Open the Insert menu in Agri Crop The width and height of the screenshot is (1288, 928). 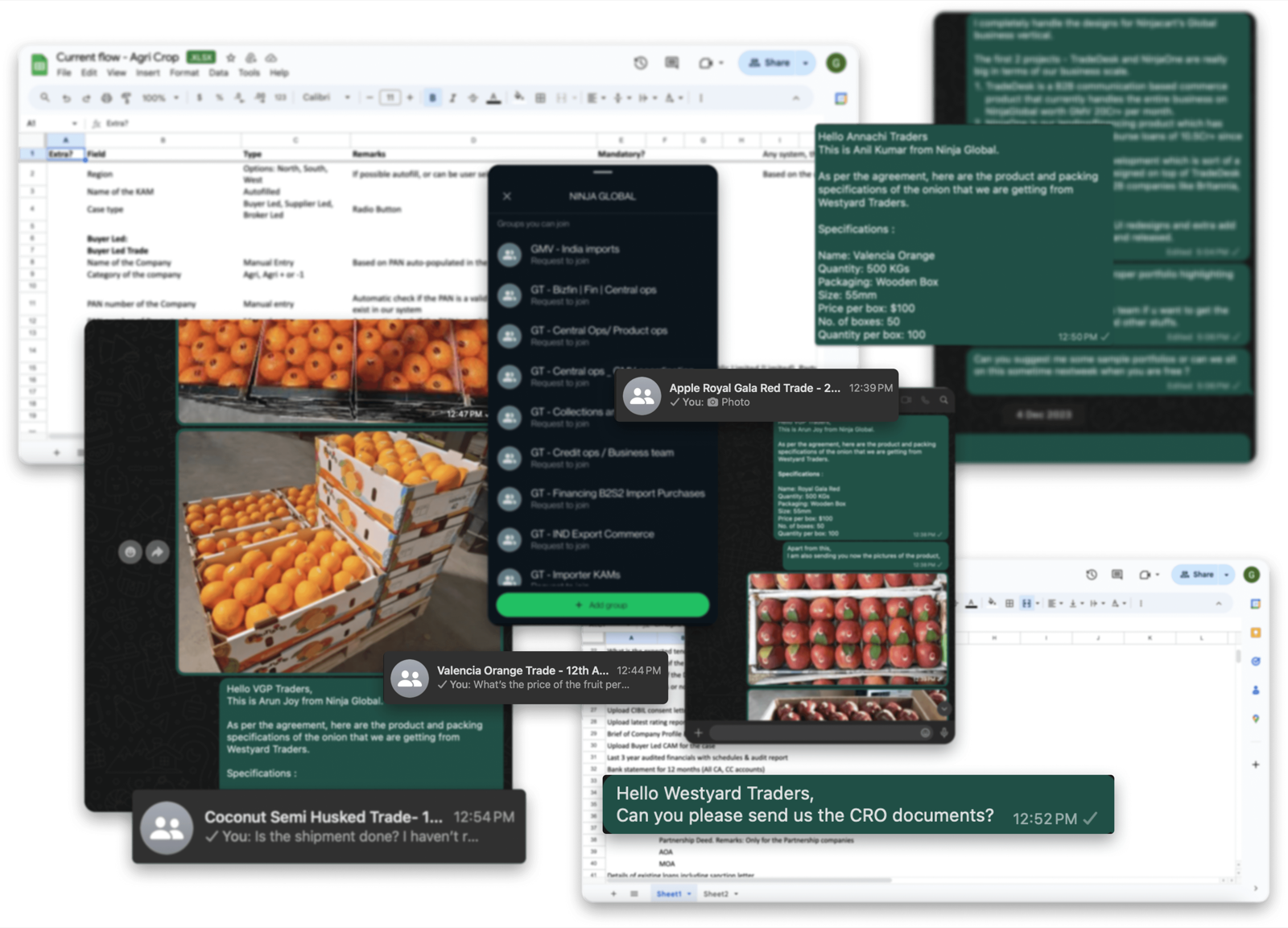(147, 73)
